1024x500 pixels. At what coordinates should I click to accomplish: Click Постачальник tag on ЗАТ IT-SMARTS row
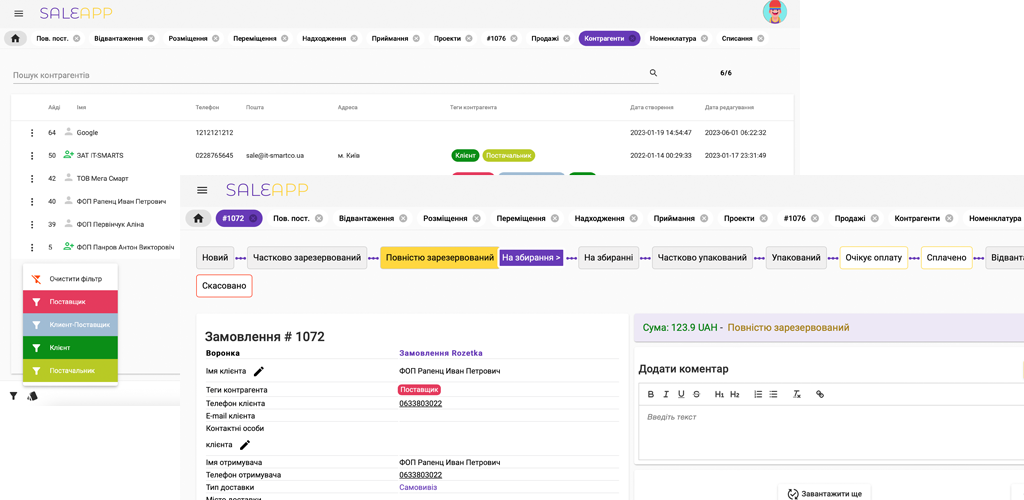[x=509, y=155]
